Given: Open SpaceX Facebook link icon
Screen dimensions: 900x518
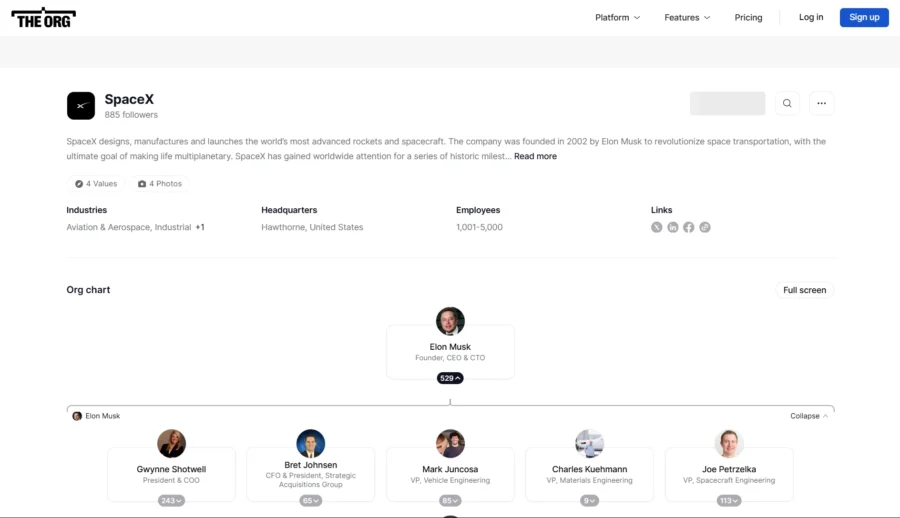Looking at the screenshot, I should tap(689, 227).
